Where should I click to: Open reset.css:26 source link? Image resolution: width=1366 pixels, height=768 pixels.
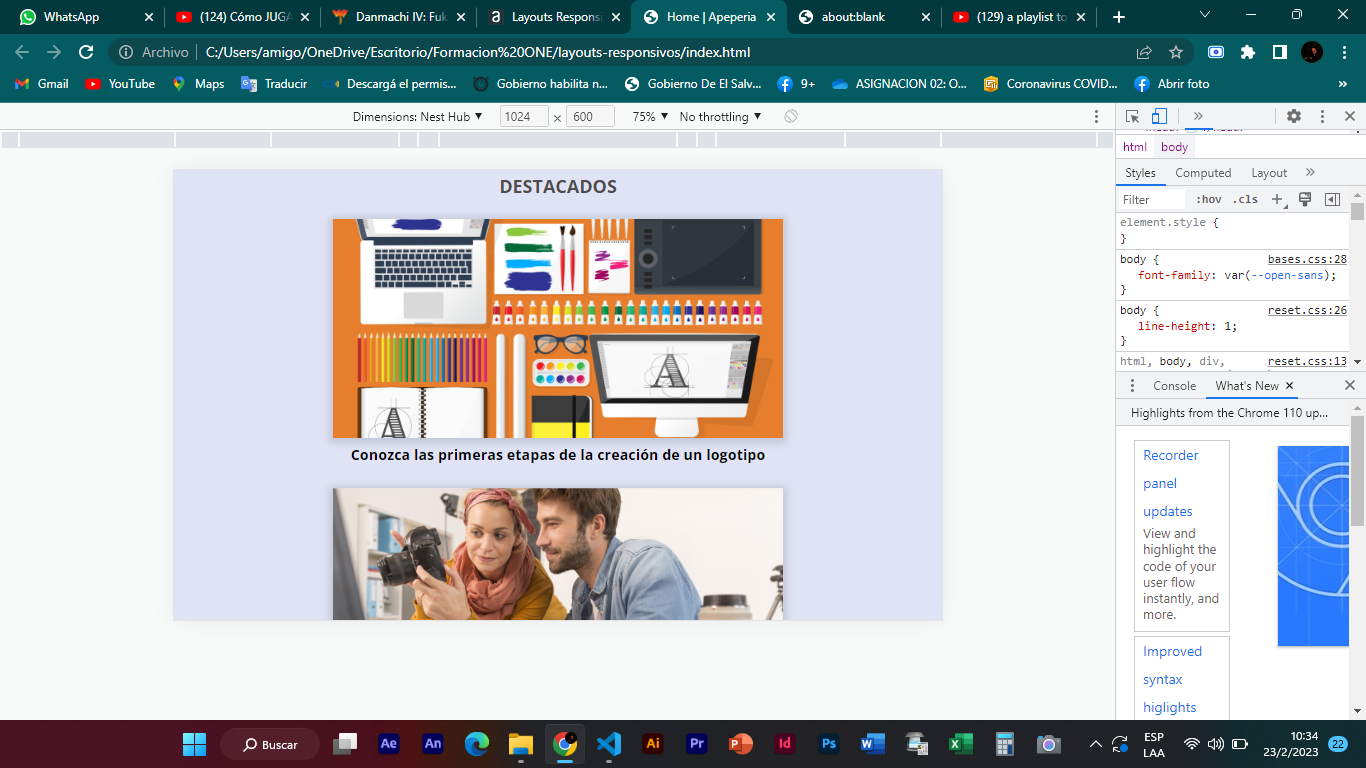(1307, 310)
